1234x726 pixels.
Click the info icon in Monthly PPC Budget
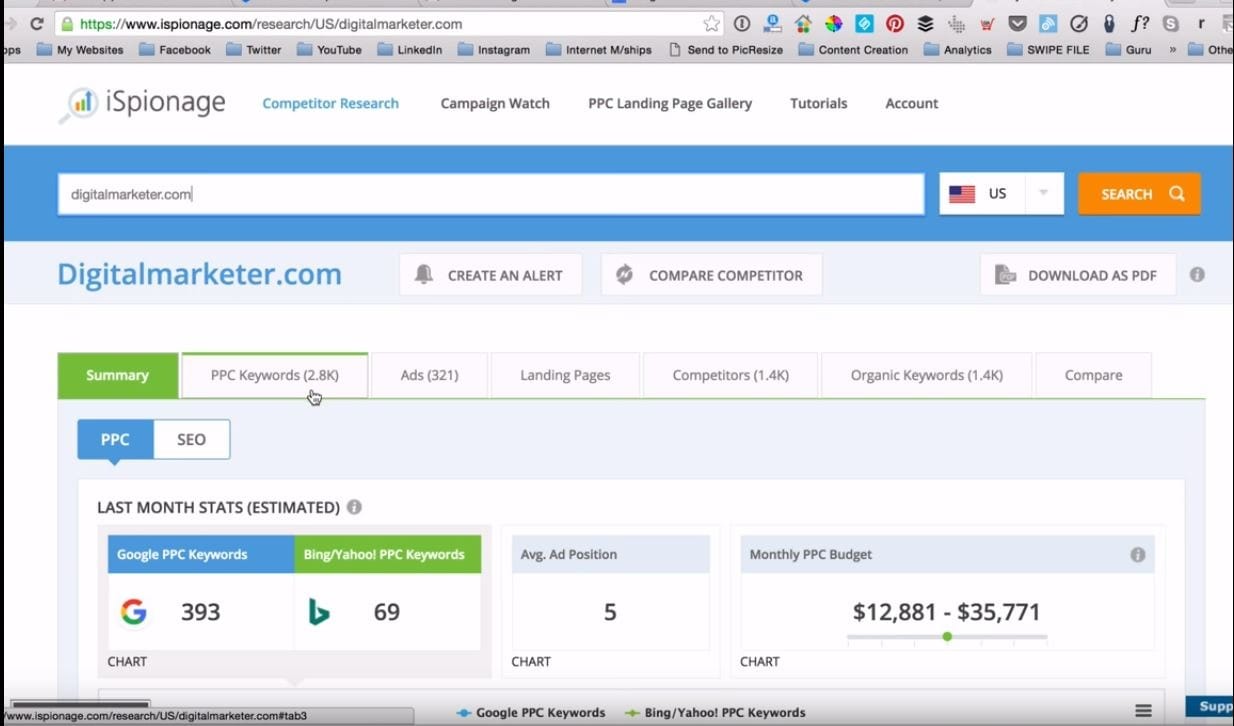(1137, 554)
